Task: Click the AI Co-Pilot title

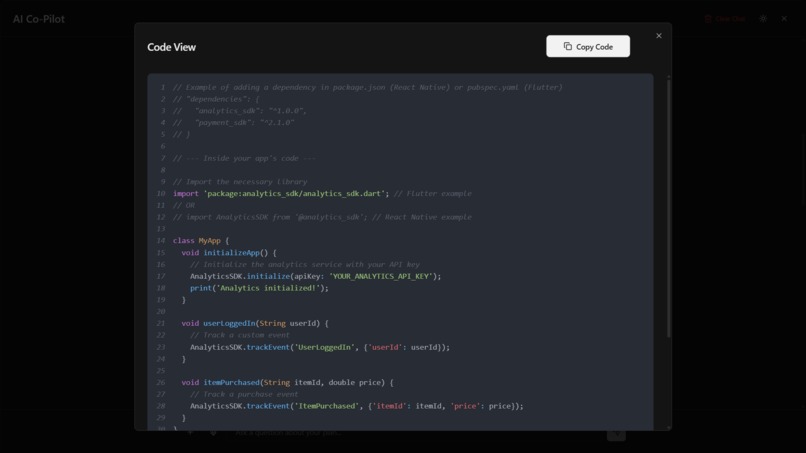Action: [x=39, y=19]
